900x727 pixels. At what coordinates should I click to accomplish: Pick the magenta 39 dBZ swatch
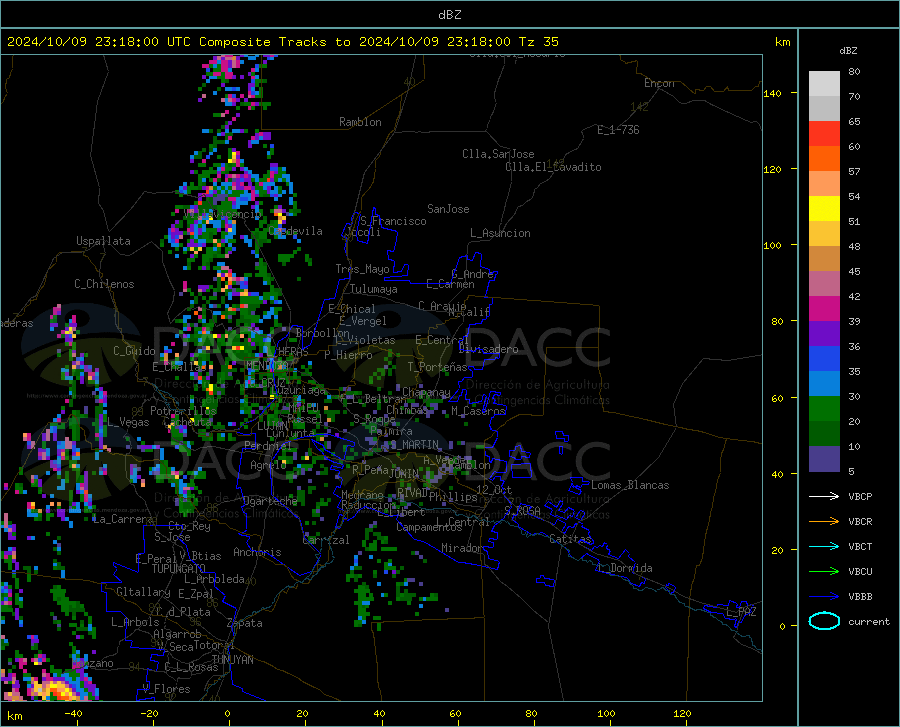[x=824, y=309]
